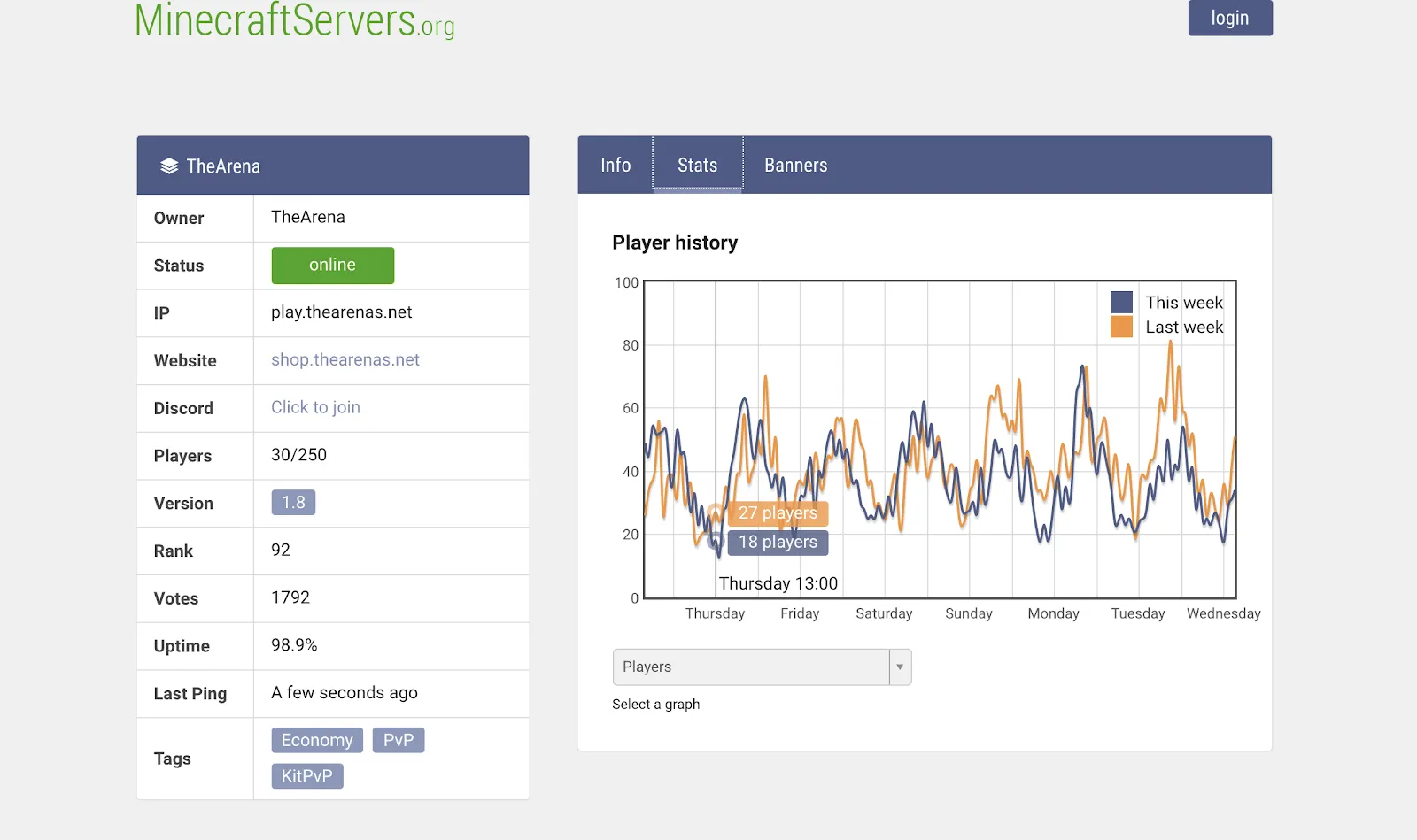Select the Stats tab

point(698,165)
